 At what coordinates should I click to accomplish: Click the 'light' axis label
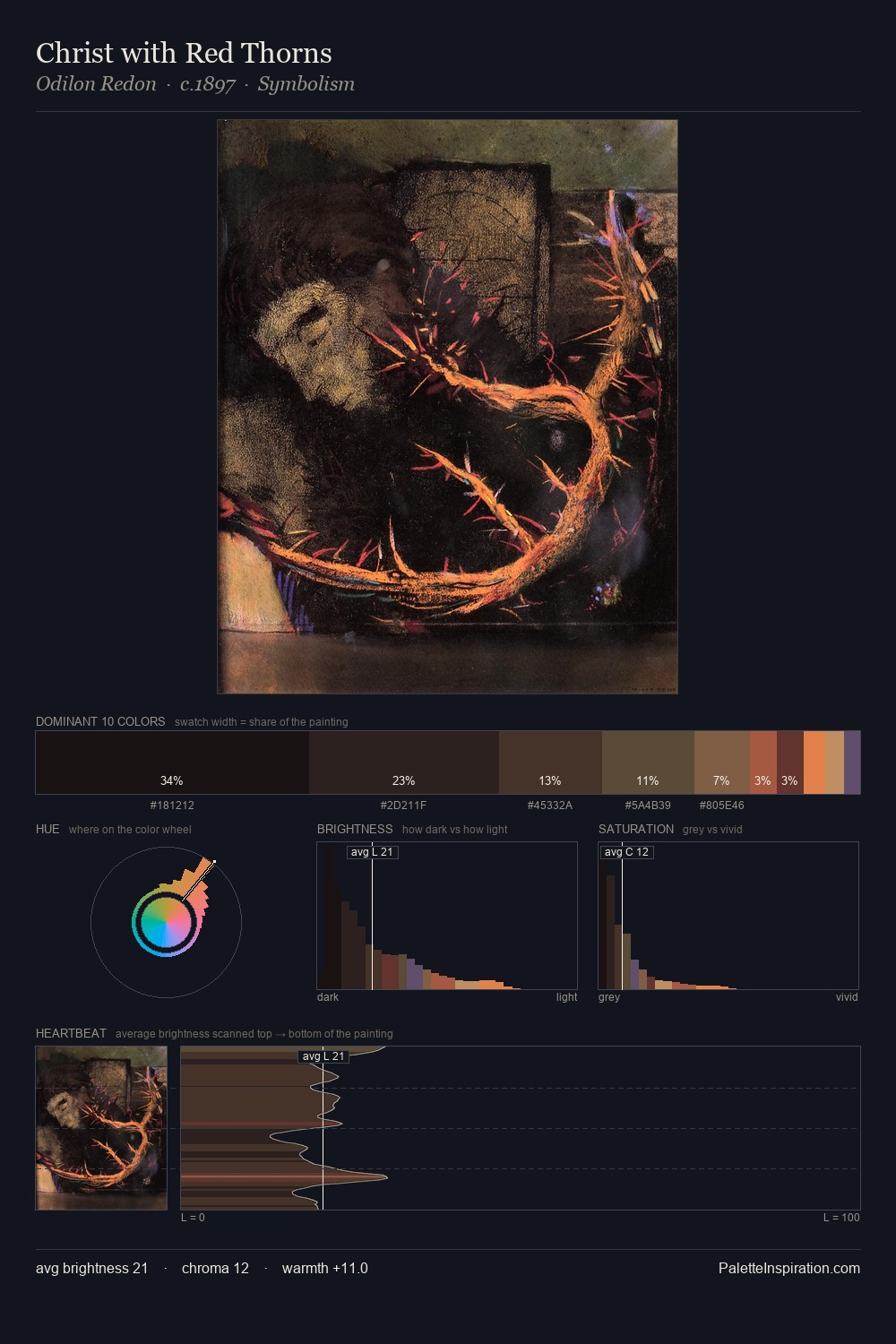pos(566,997)
